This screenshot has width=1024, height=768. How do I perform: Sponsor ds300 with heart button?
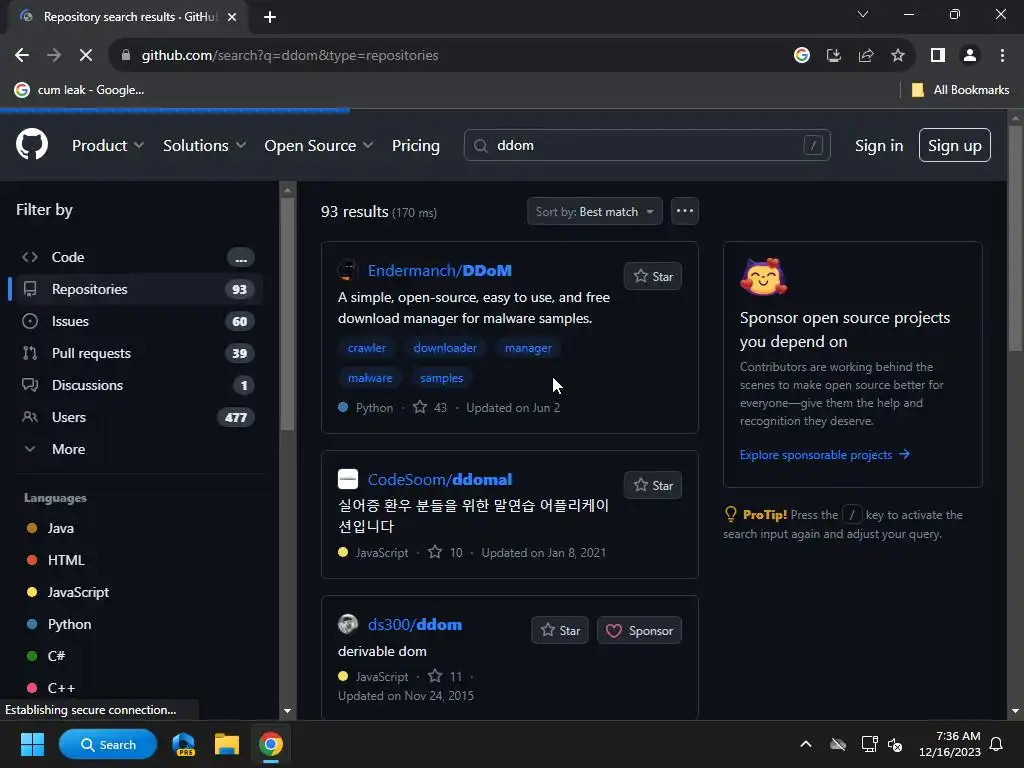tap(639, 630)
